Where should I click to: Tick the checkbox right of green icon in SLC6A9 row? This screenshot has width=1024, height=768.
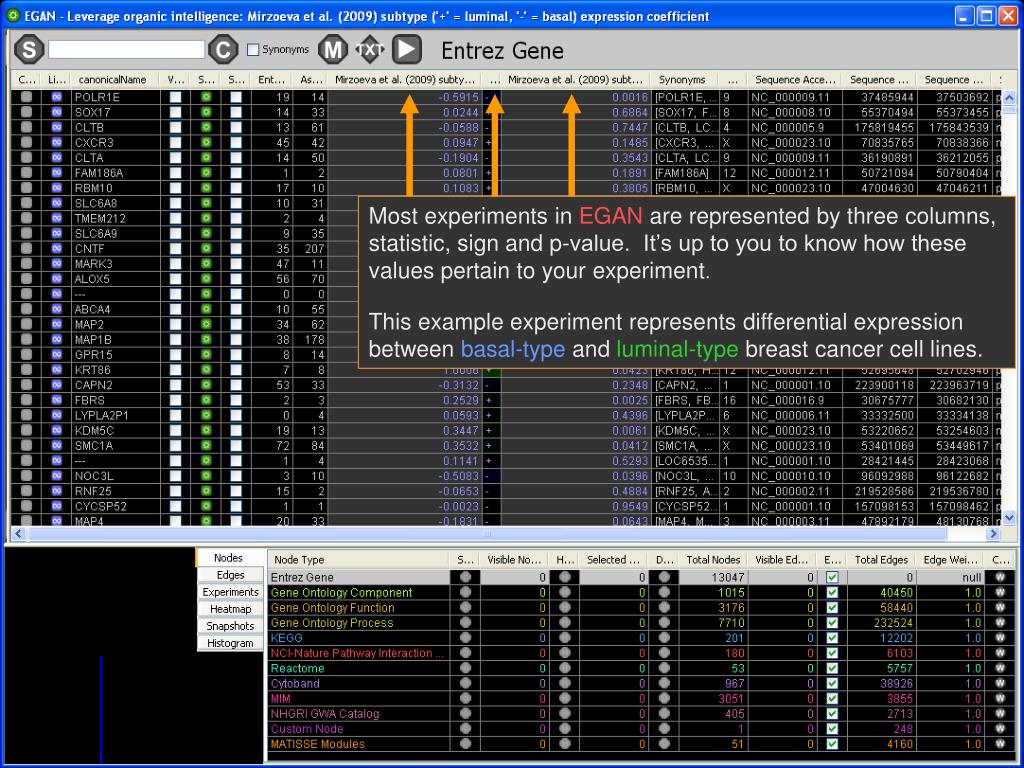(x=236, y=234)
